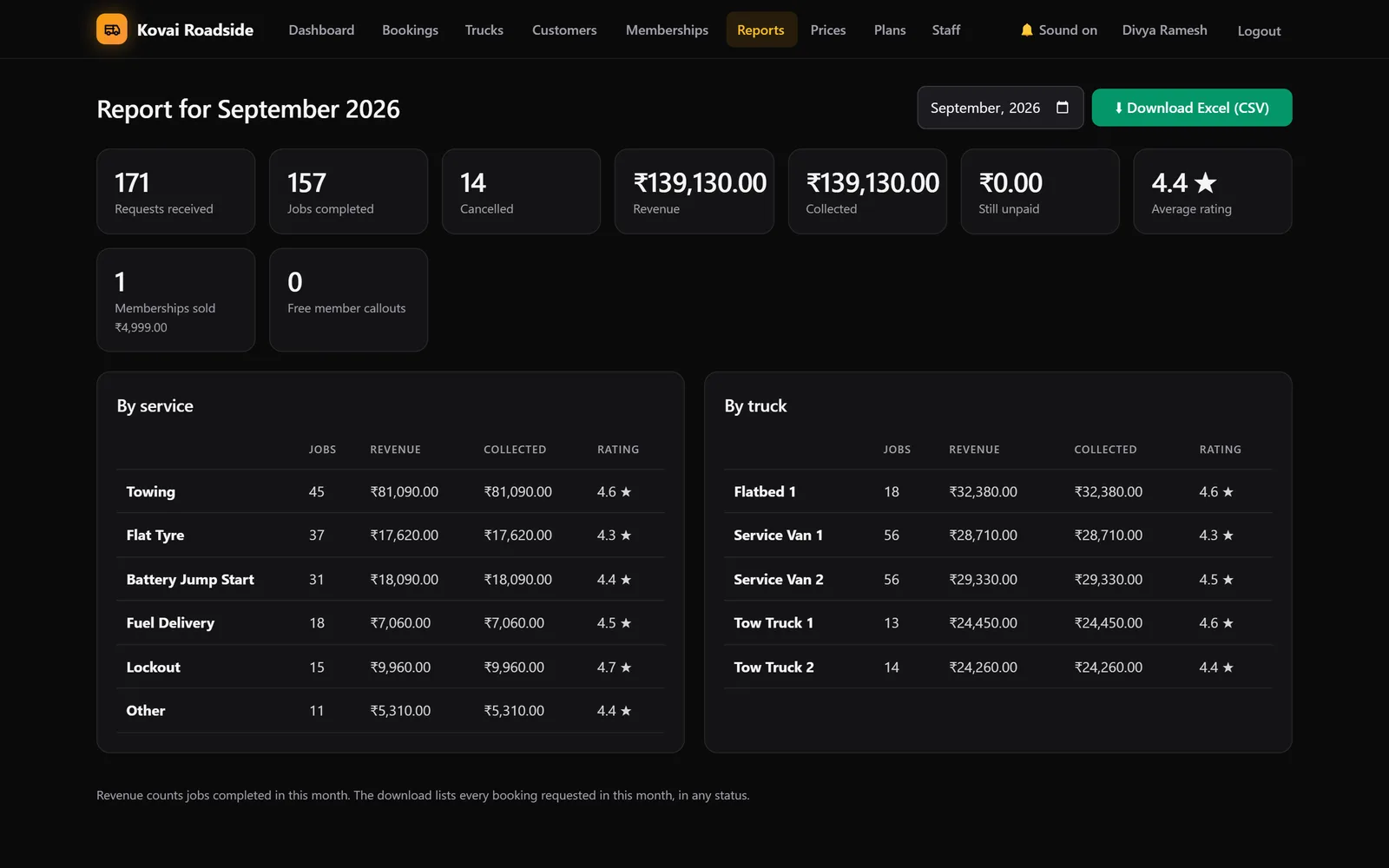
Task: Open the September, 2026 month selector
Action: click(x=1000, y=108)
